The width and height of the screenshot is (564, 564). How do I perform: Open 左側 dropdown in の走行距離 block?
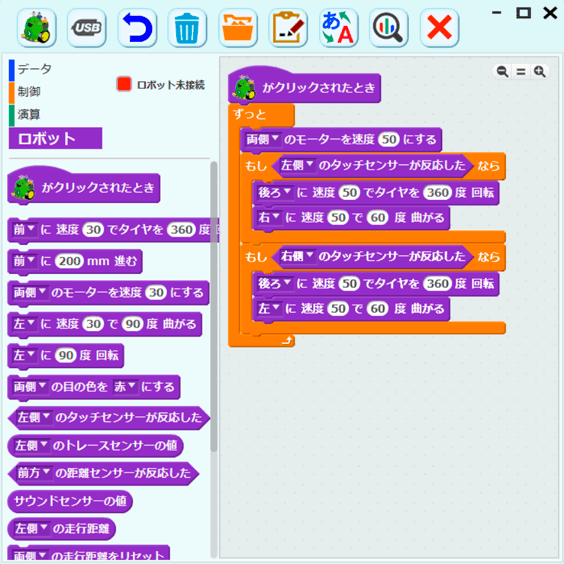click(31, 528)
